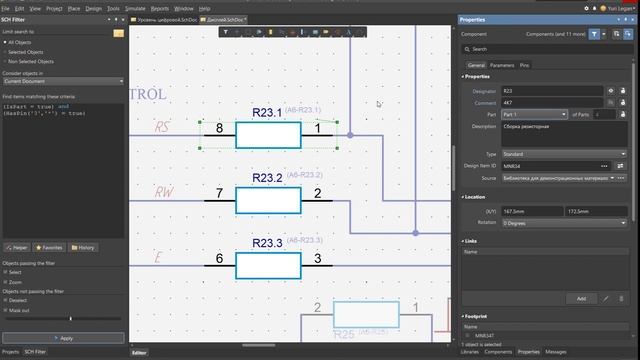Open the Place menu
The width and height of the screenshot is (640, 360).
pos(74,9)
